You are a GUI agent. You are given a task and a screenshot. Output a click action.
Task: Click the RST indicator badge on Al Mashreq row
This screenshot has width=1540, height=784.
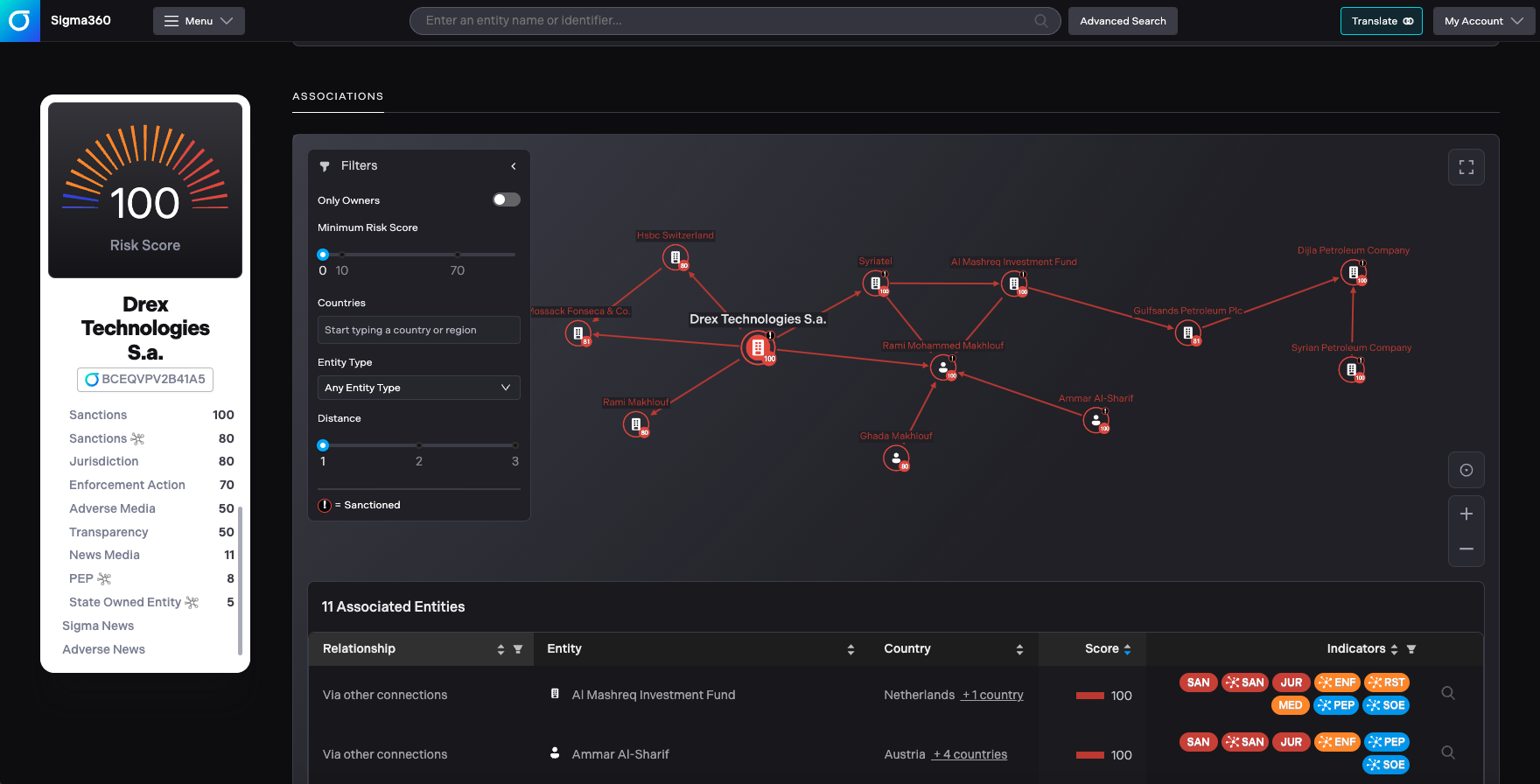[x=1387, y=682]
